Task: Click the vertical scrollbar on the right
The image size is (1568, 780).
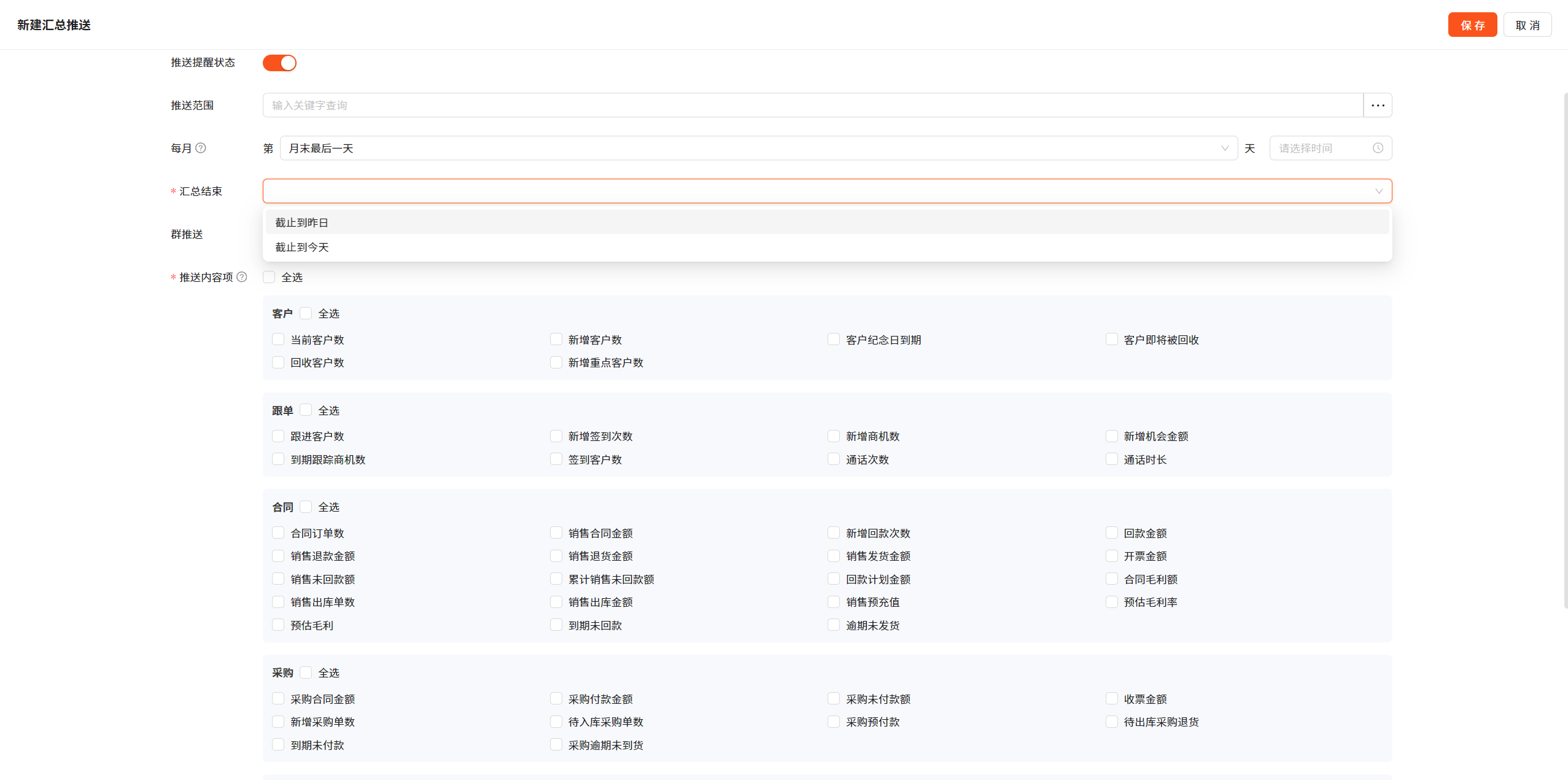Action: pyautogui.click(x=1565, y=350)
